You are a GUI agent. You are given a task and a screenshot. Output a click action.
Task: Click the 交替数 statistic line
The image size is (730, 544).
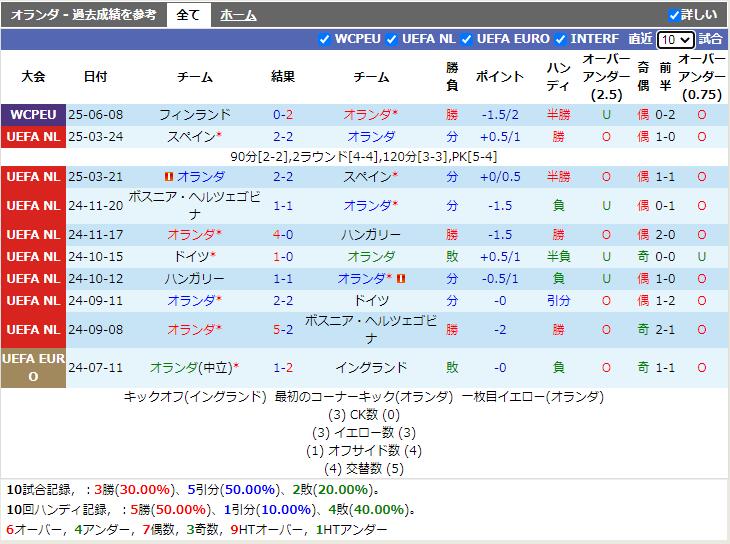(x=364, y=469)
